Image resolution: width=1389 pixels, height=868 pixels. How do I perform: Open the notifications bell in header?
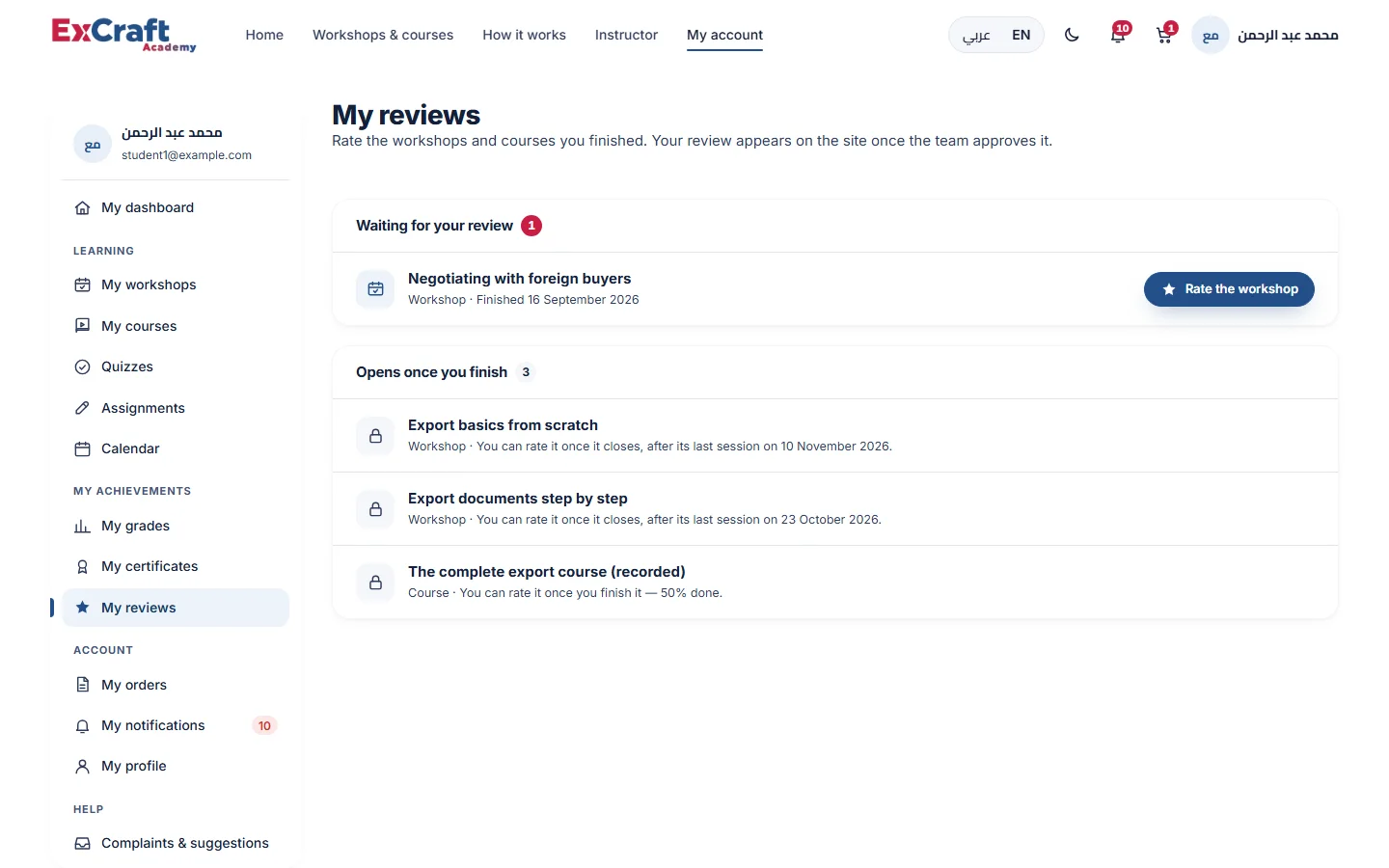point(1118,35)
